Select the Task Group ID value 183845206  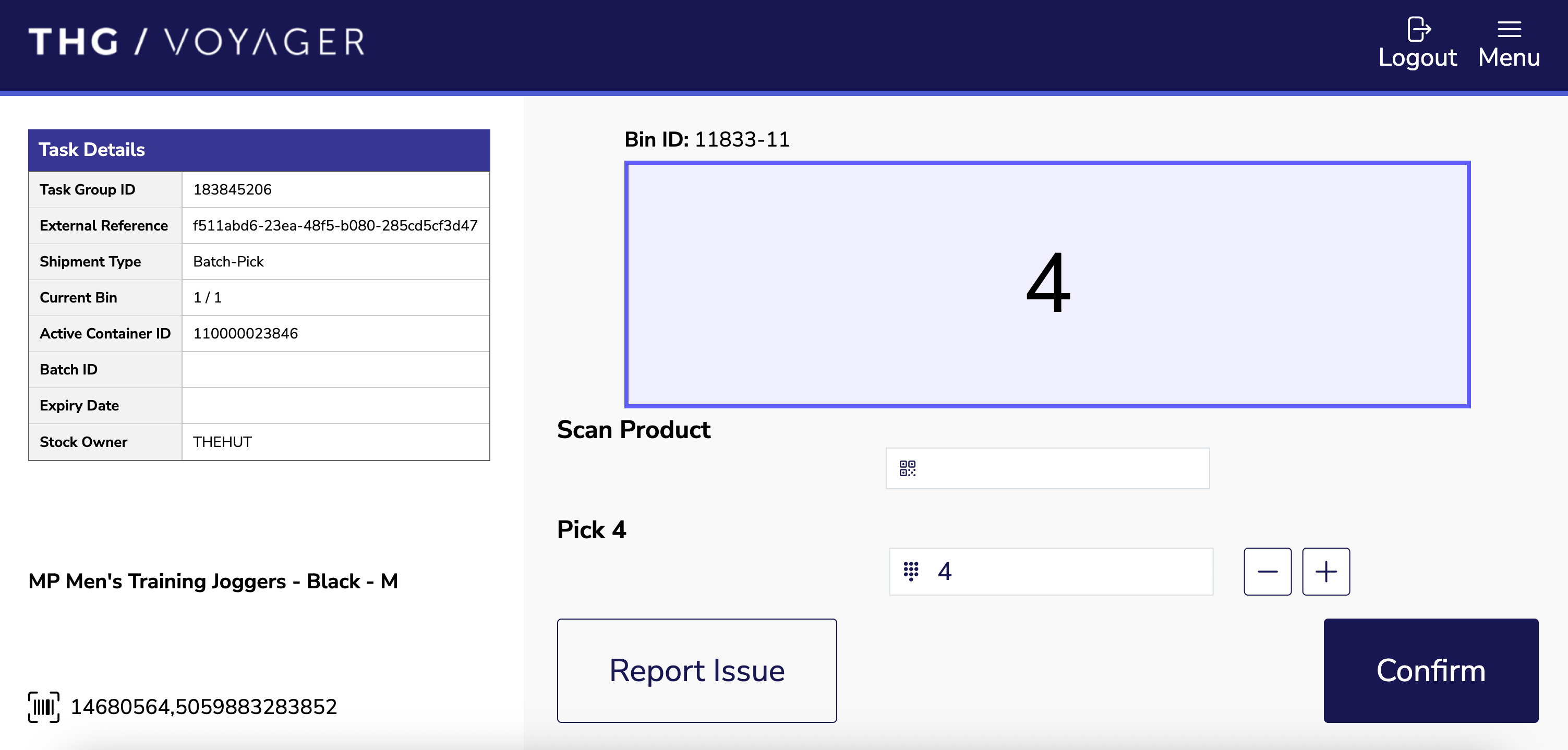point(233,189)
